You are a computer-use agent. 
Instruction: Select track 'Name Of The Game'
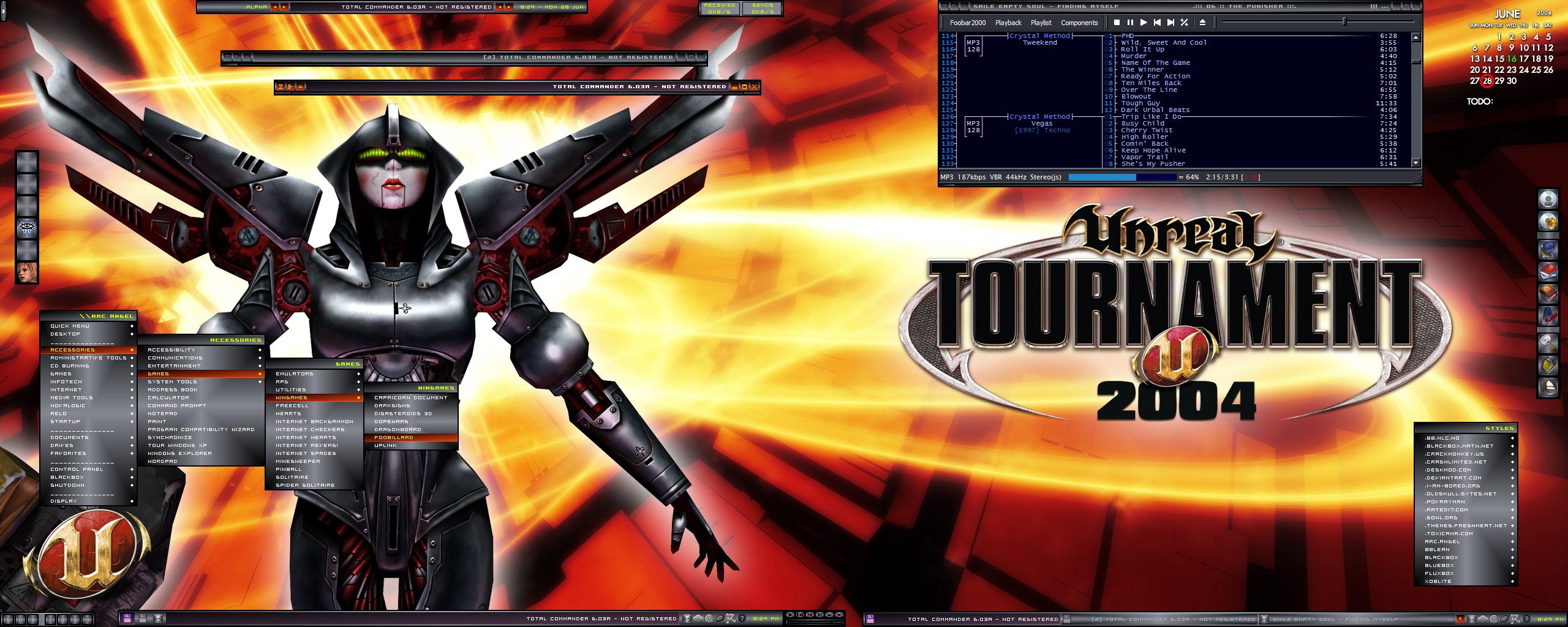[1156, 63]
